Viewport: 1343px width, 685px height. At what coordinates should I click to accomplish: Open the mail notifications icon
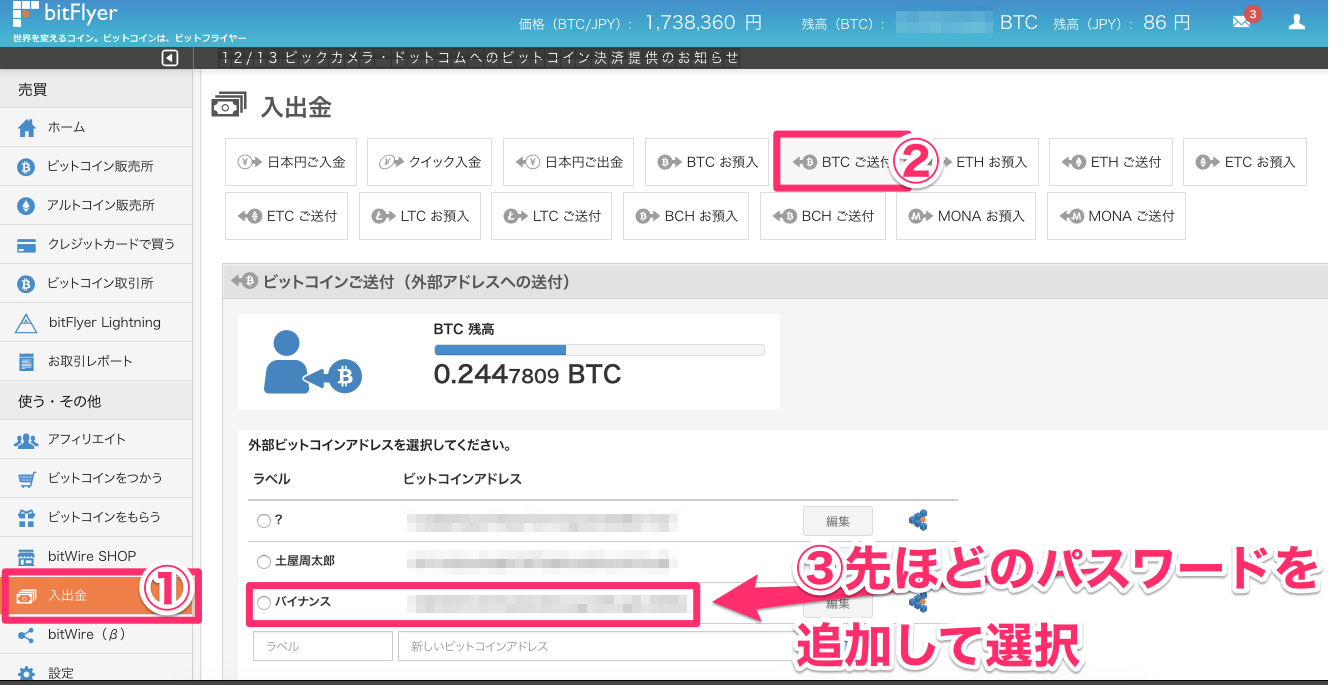pos(1241,22)
